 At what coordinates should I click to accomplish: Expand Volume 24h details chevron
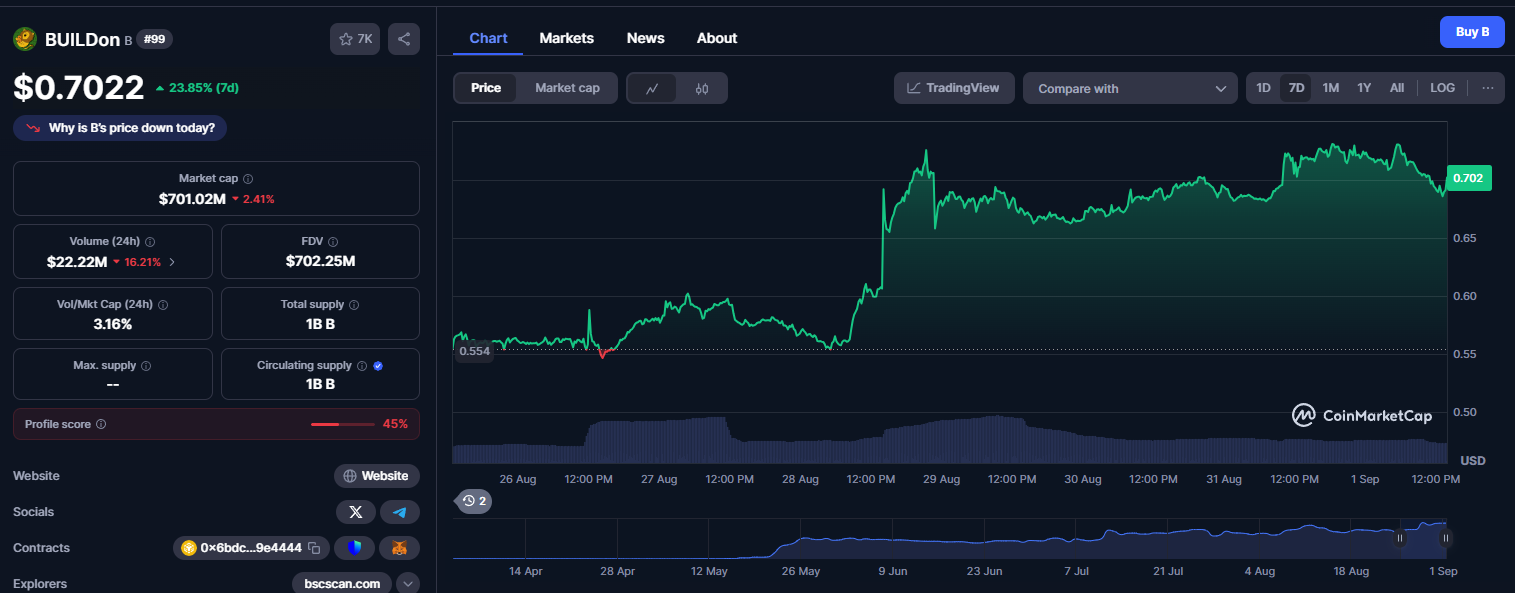coord(171,262)
